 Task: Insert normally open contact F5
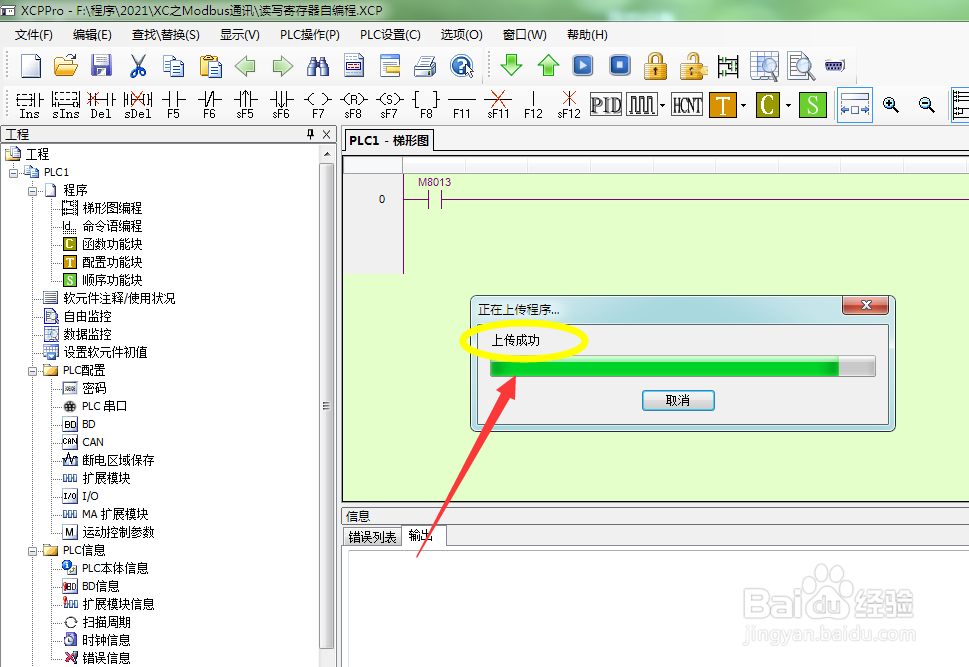(x=174, y=104)
